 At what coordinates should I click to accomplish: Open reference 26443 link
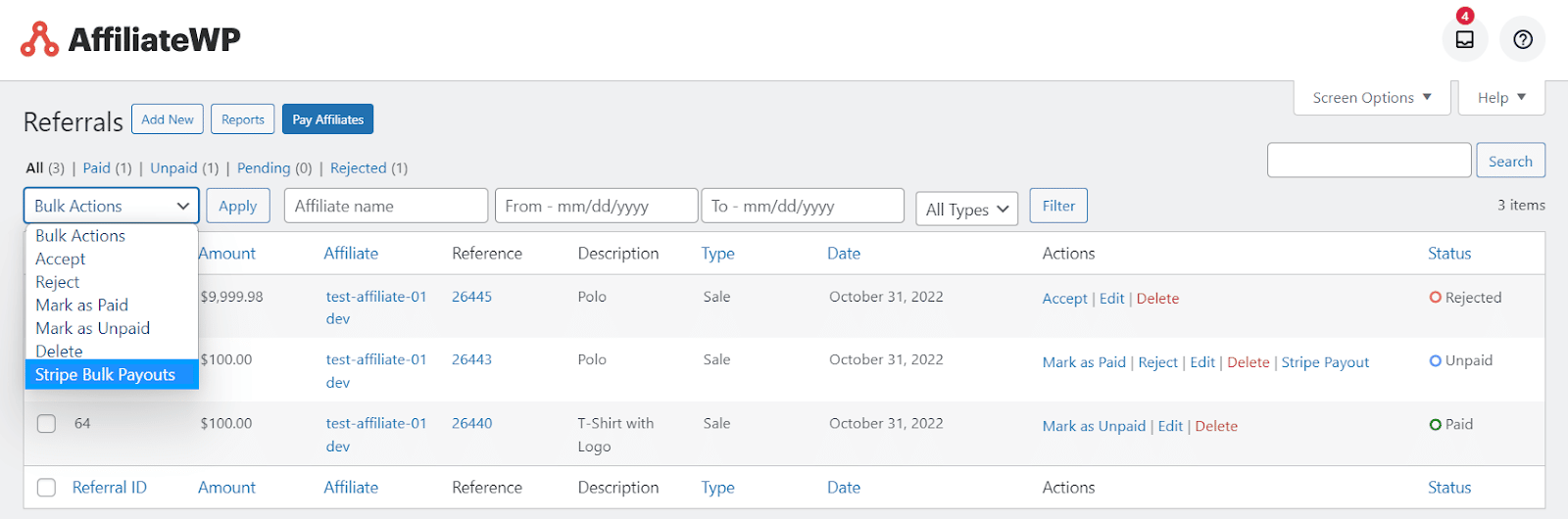click(471, 359)
